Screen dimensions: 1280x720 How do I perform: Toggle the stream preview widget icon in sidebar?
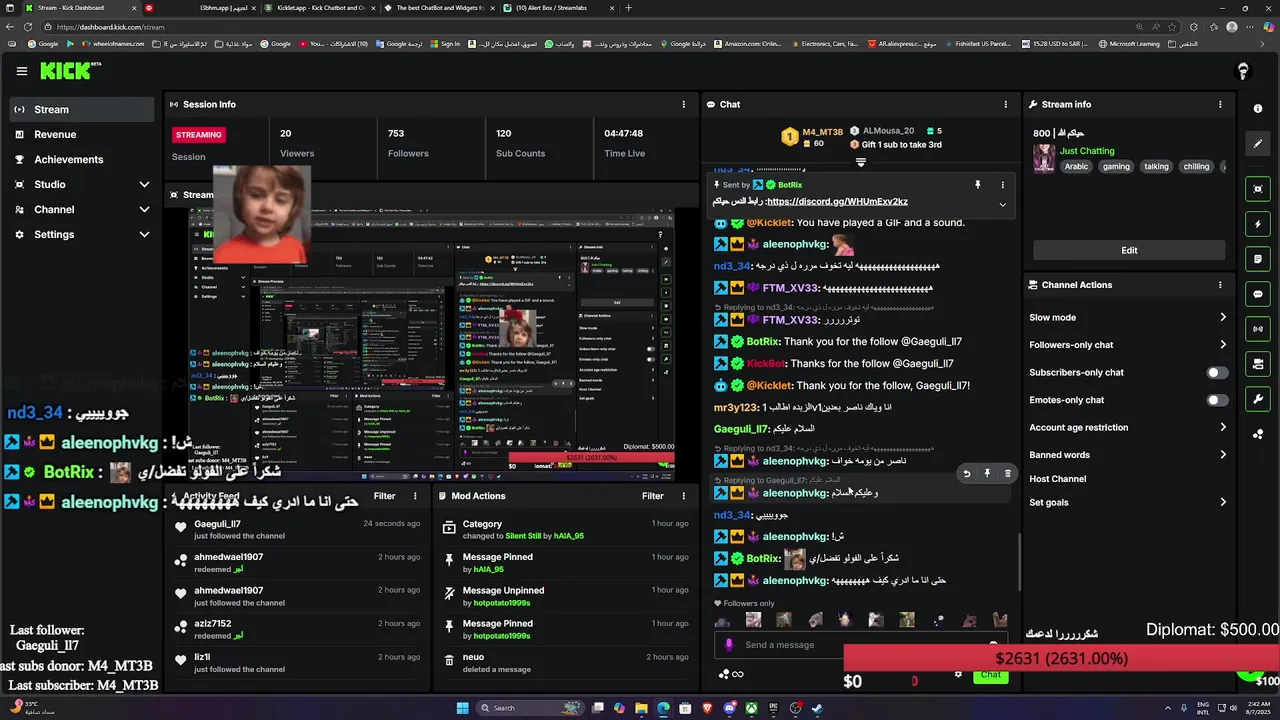click(x=1258, y=189)
